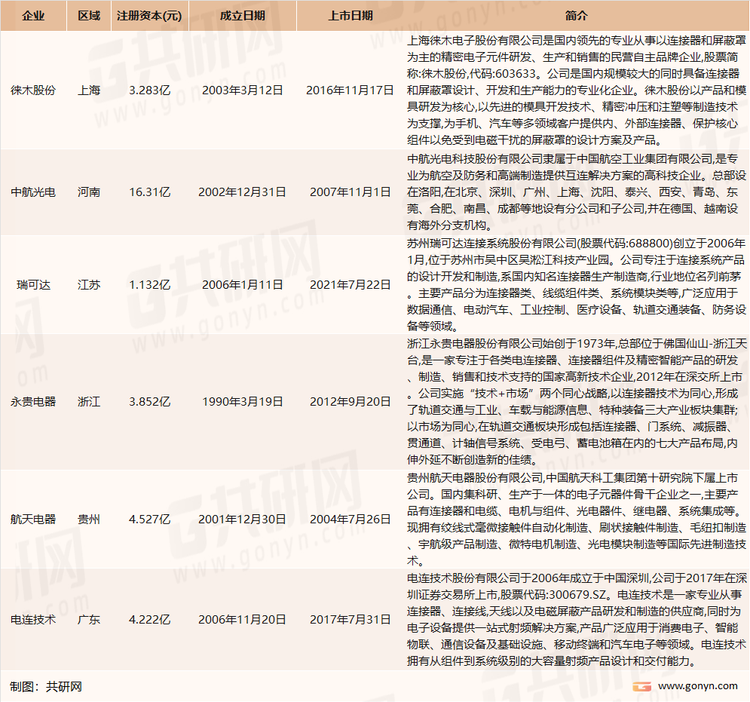
Task: Click listing date 2016年11月17日
Action: point(350,90)
